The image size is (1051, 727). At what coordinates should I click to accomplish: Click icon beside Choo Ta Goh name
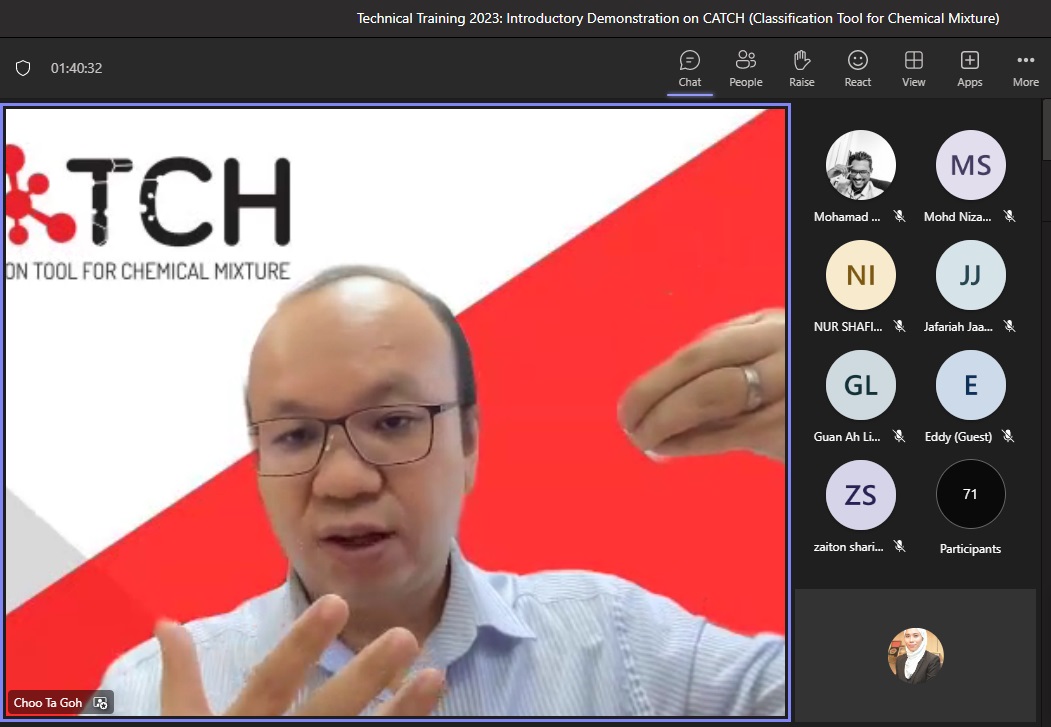pos(100,703)
